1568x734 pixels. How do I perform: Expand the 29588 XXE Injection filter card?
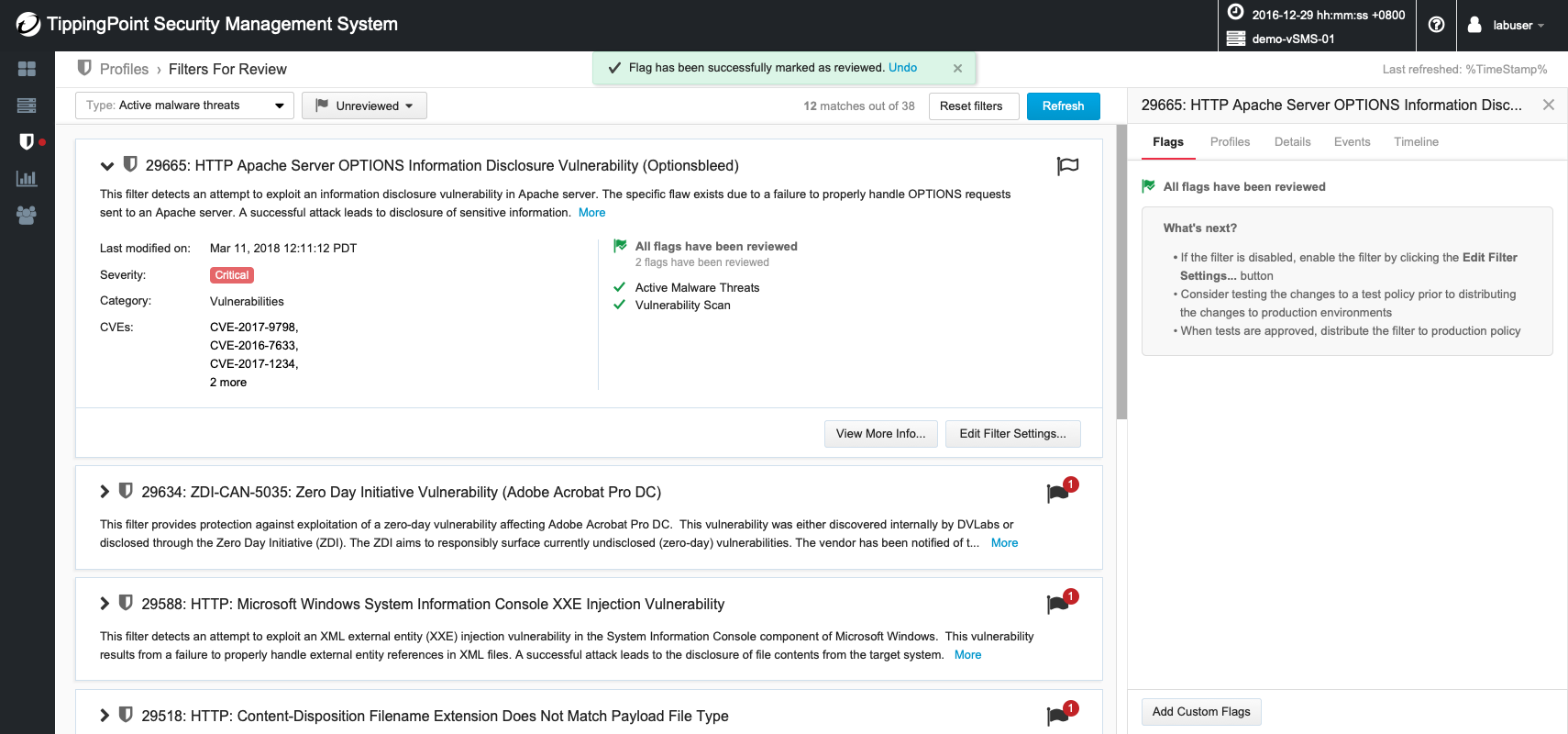click(x=105, y=604)
